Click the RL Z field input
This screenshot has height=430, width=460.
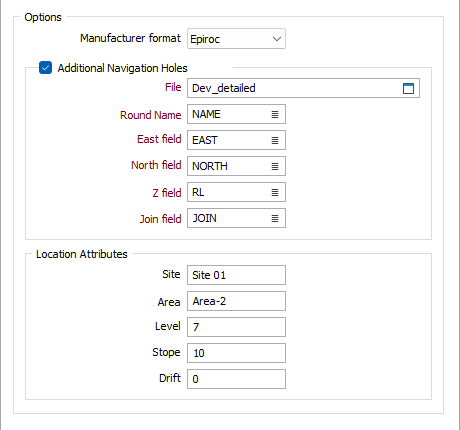point(229,192)
